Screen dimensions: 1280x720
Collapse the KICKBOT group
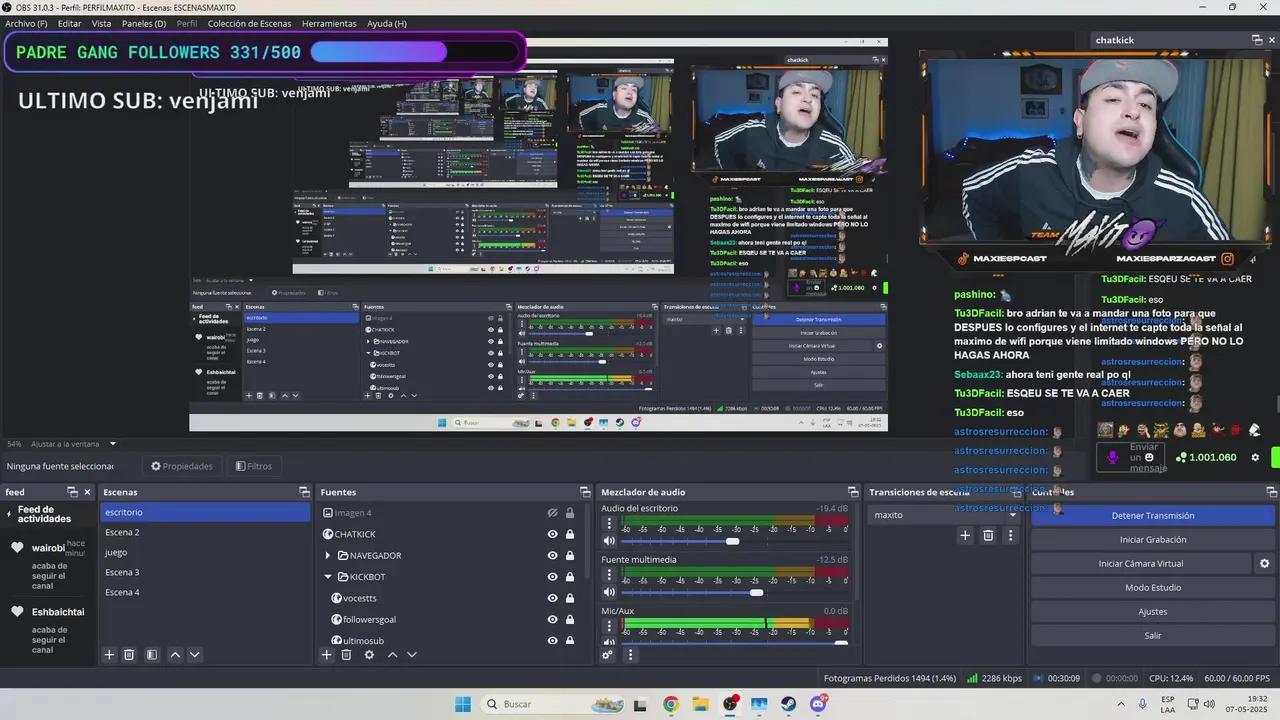point(327,577)
